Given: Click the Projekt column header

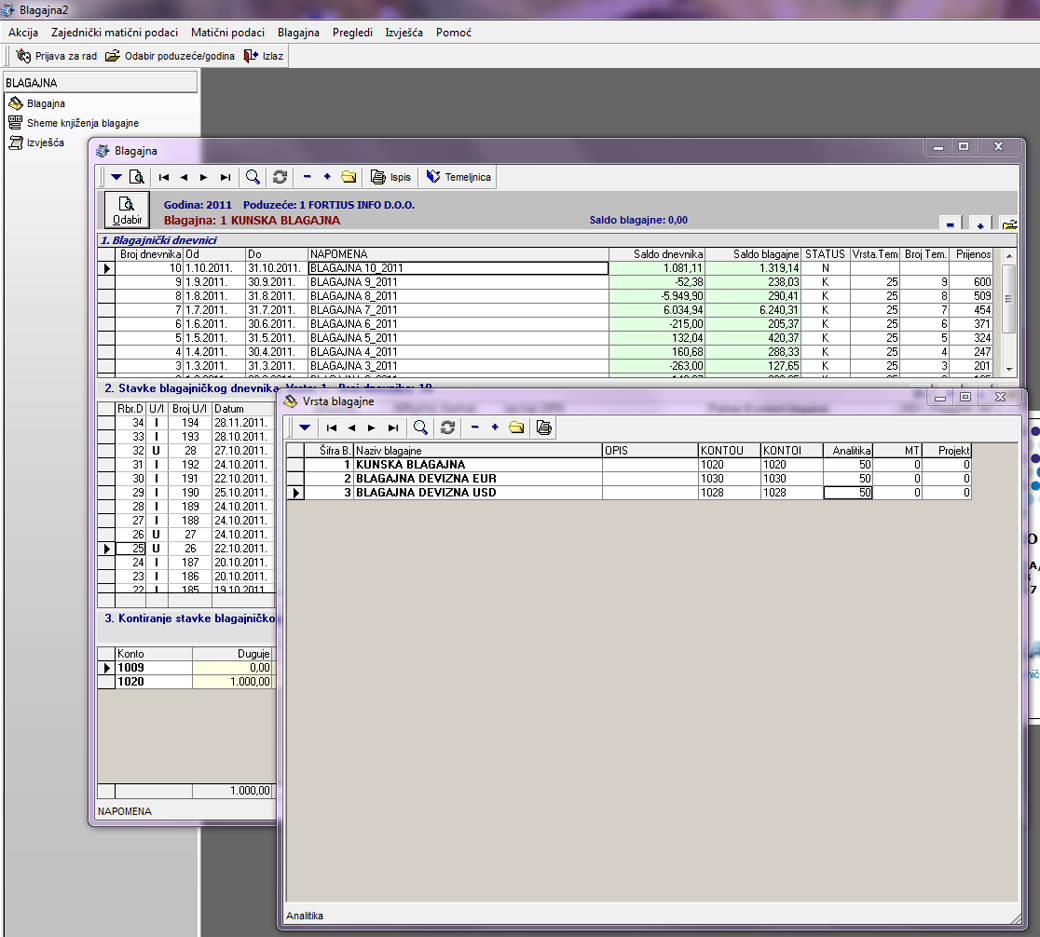Looking at the screenshot, I should point(946,451).
